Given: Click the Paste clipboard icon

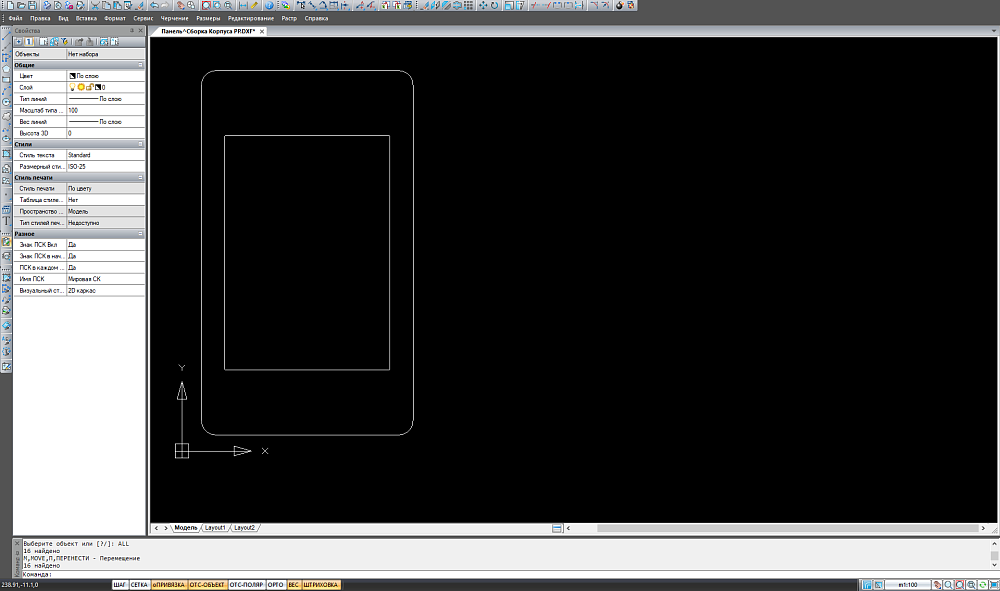Looking at the screenshot, I should point(117,5).
